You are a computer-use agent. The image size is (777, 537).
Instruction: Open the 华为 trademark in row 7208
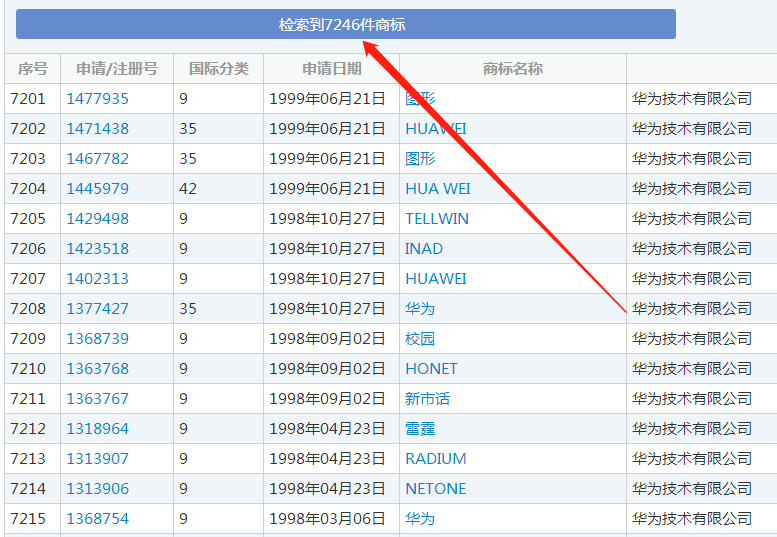(x=420, y=309)
